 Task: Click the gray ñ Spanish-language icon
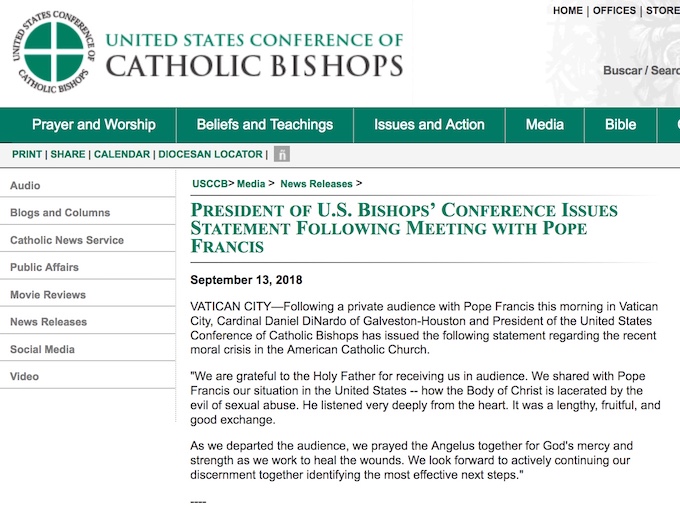(x=282, y=155)
